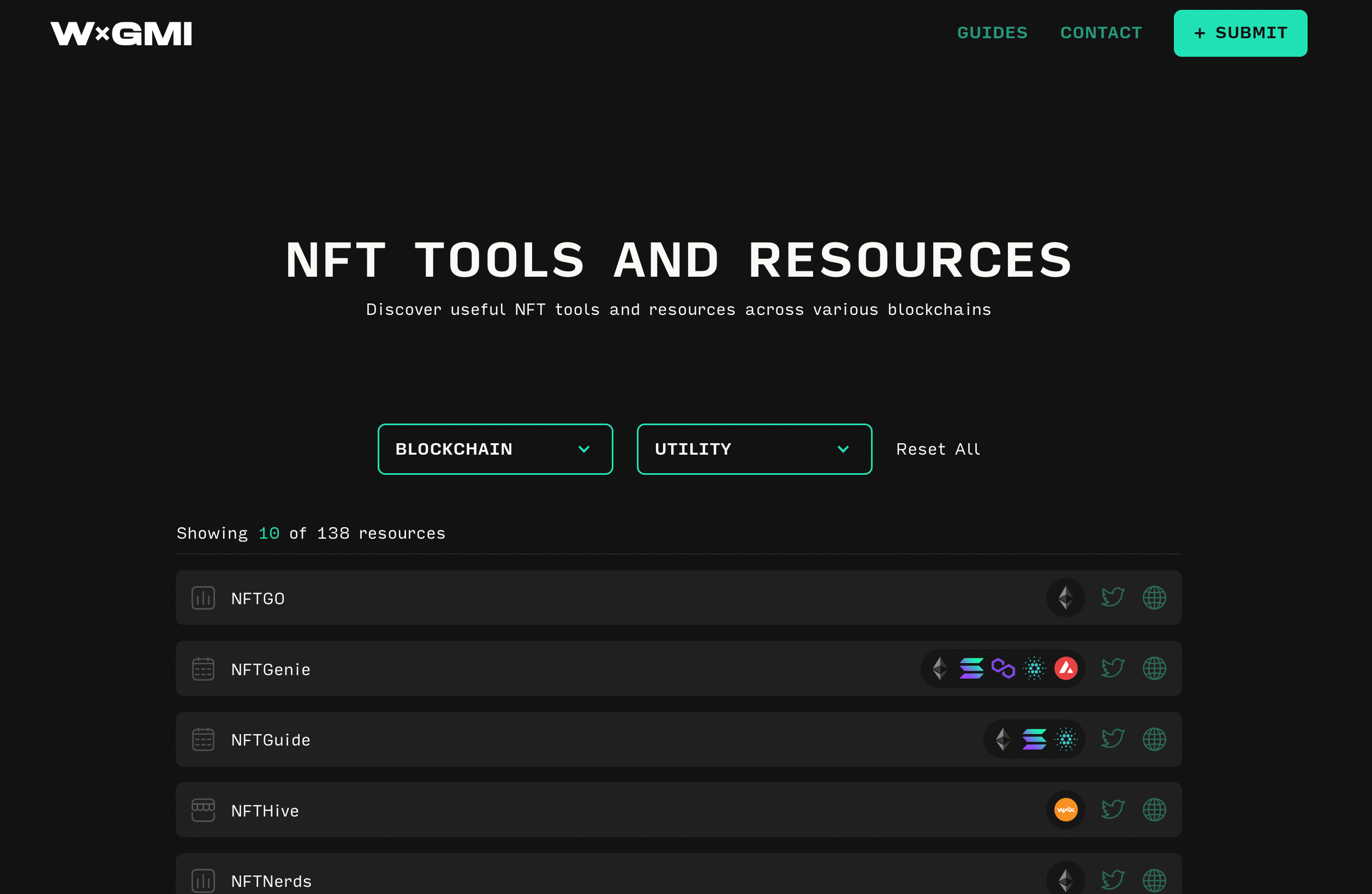
Task: Open the NFTGO resource entry
Action: [x=678, y=598]
